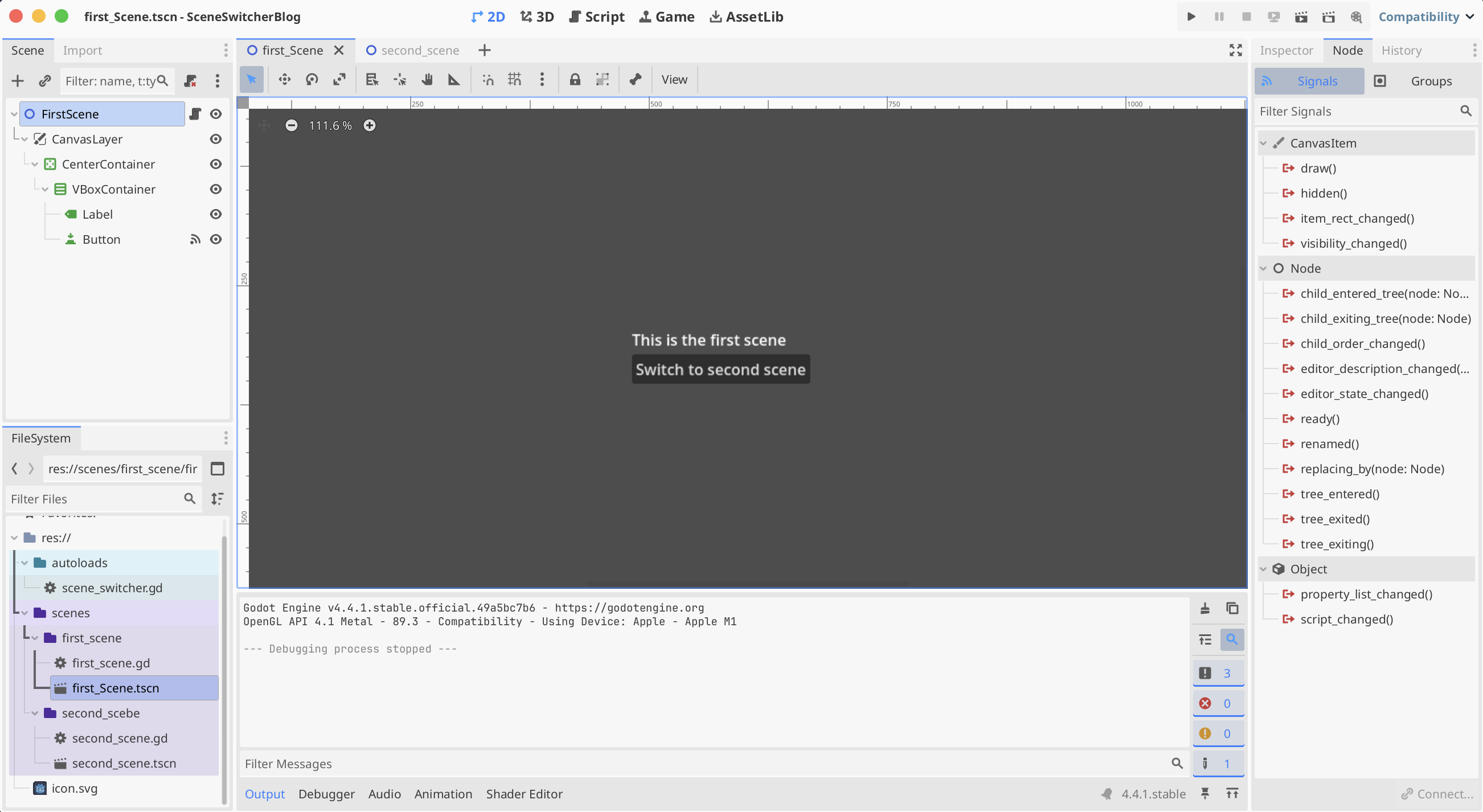This screenshot has height=812, width=1483.
Task: Collapse the autoloads folder in FileSystem
Action: tap(24, 563)
